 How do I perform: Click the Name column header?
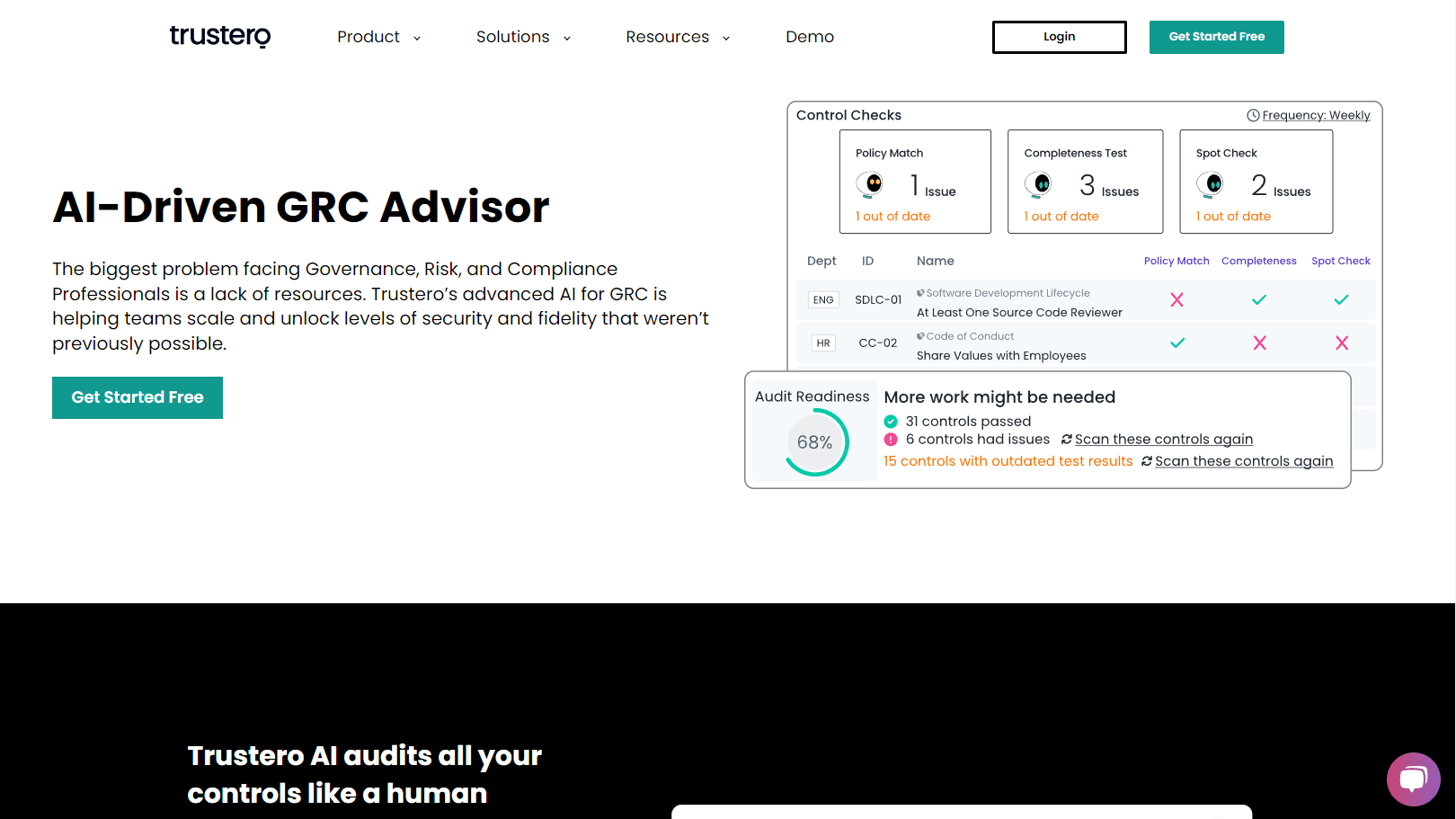[936, 261]
